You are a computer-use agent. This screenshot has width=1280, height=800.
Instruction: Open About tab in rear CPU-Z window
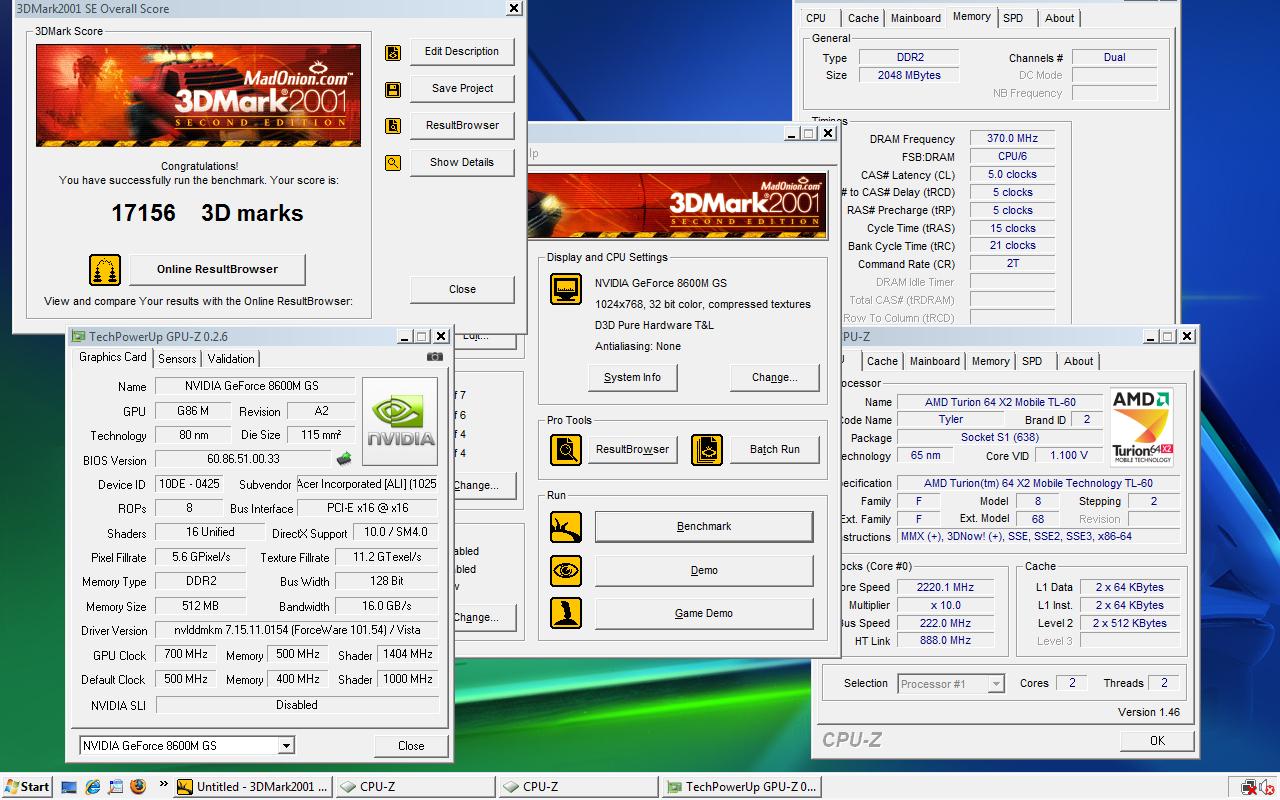pyautogui.click(x=1059, y=19)
